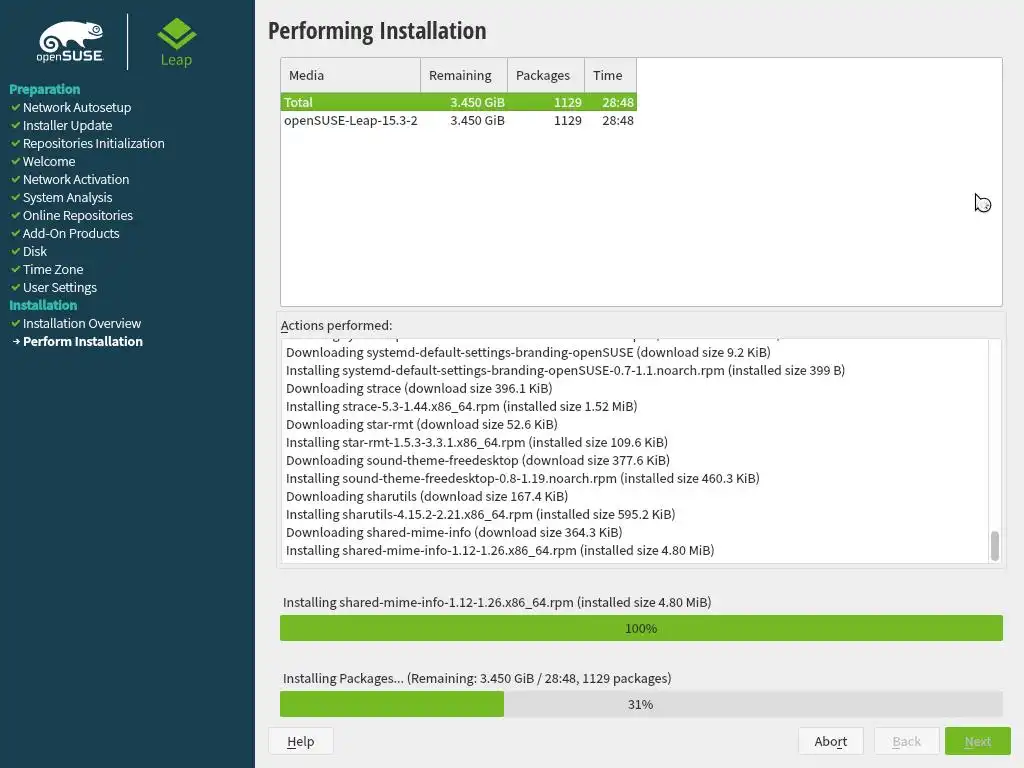Select the Installation Overview step
Viewport: 1024px width, 768px height.
[82, 323]
